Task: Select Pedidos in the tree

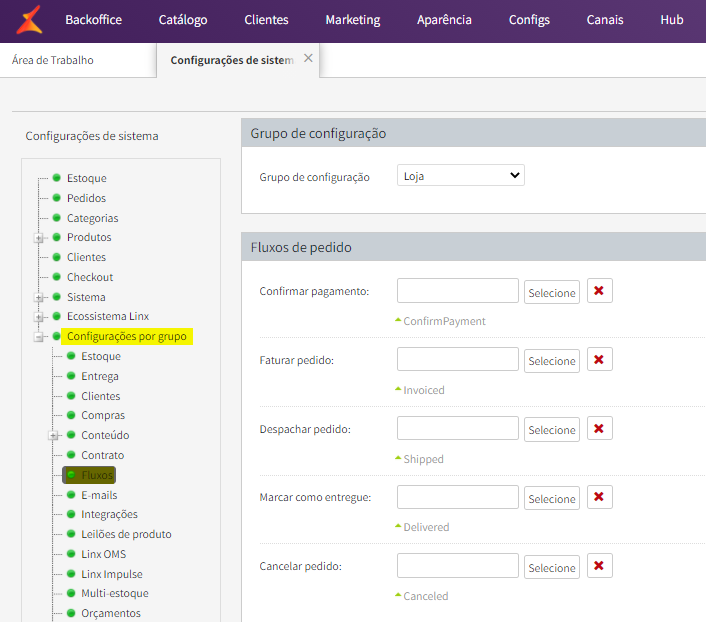Action: coord(86,198)
